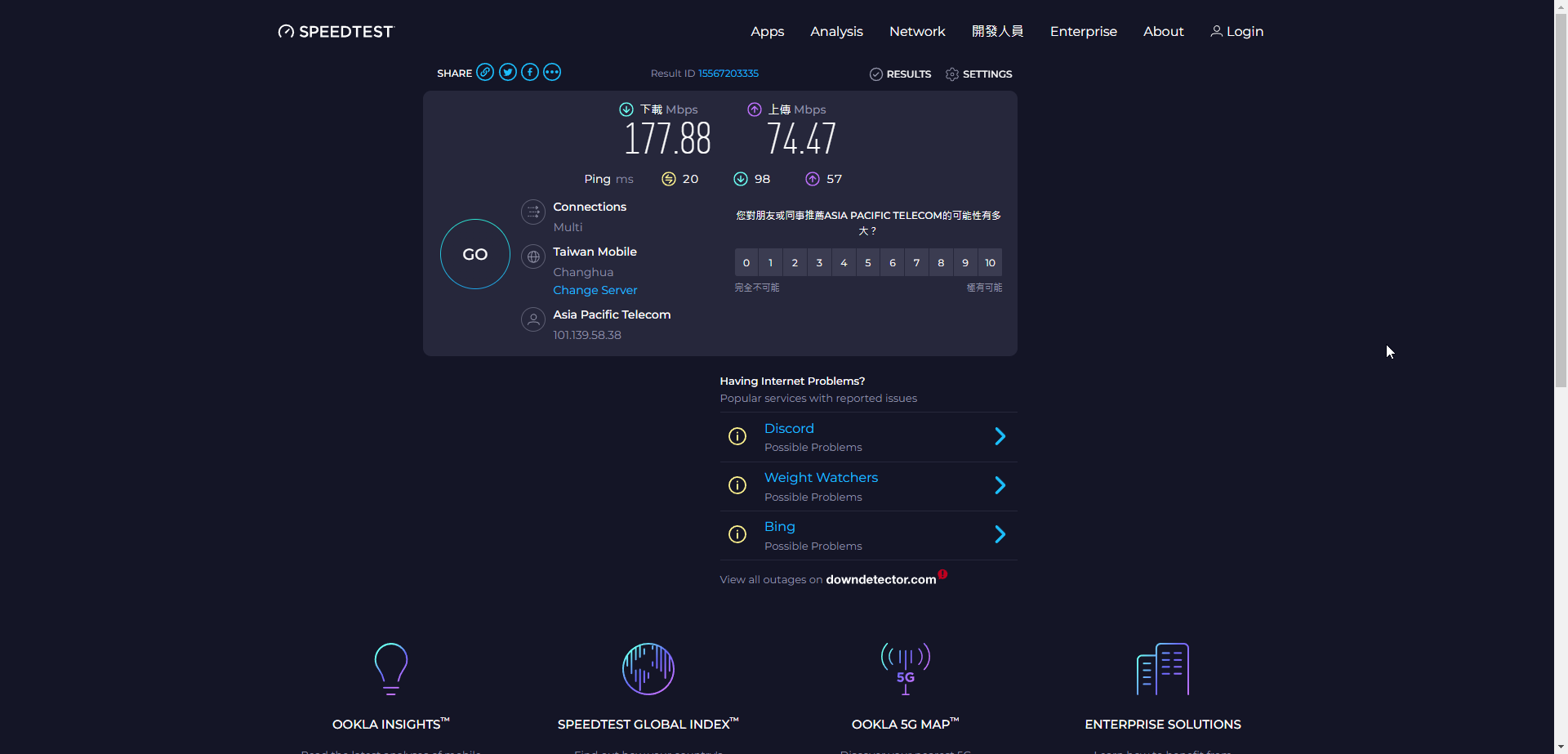Click the Speedtest logo
The height and width of the screenshot is (754, 1568).
coord(335,31)
